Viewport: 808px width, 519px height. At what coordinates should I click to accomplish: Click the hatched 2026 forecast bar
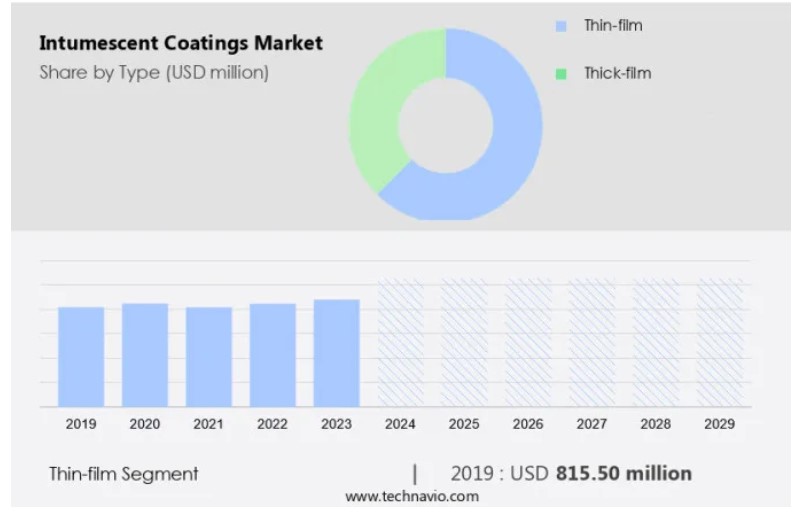pyautogui.click(x=529, y=343)
